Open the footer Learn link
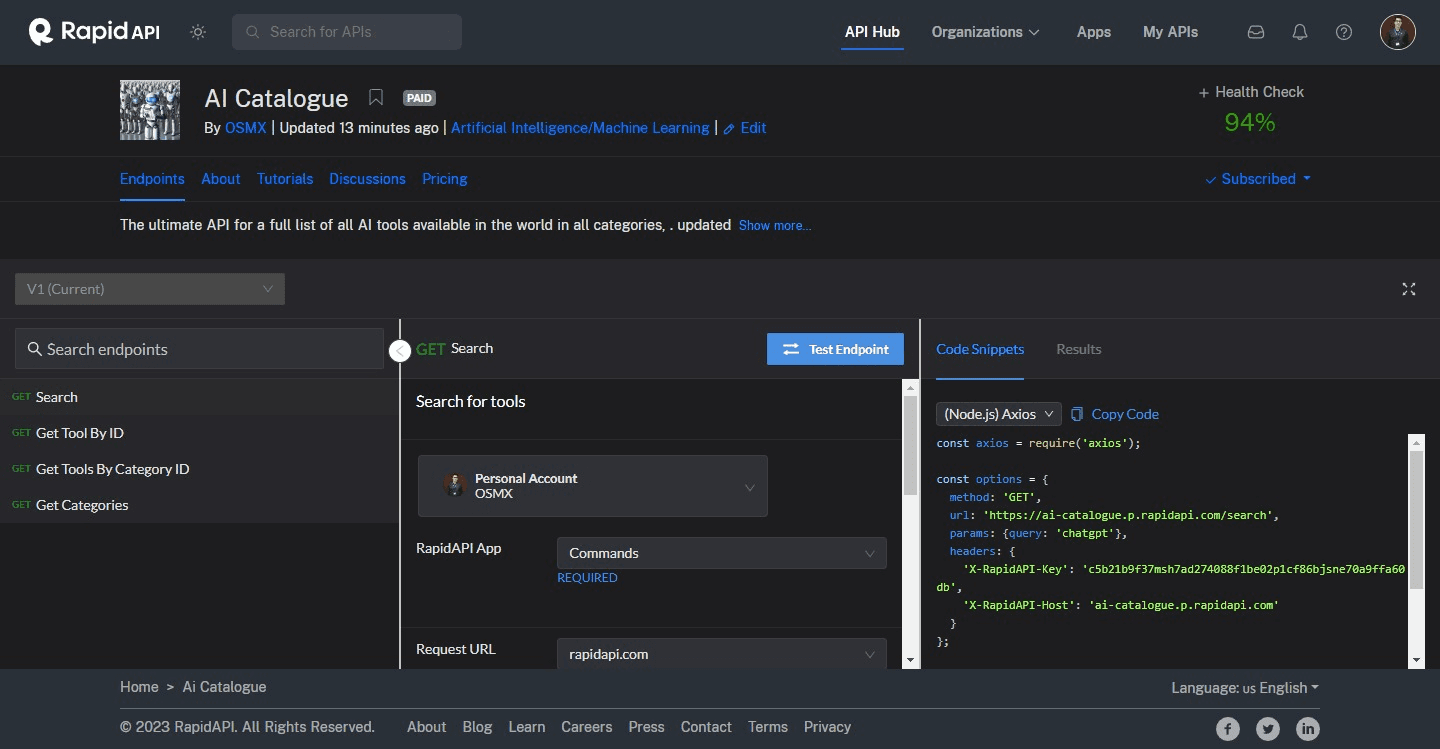Viewport: 1440px width, 749px height. [x=527, y=727]
